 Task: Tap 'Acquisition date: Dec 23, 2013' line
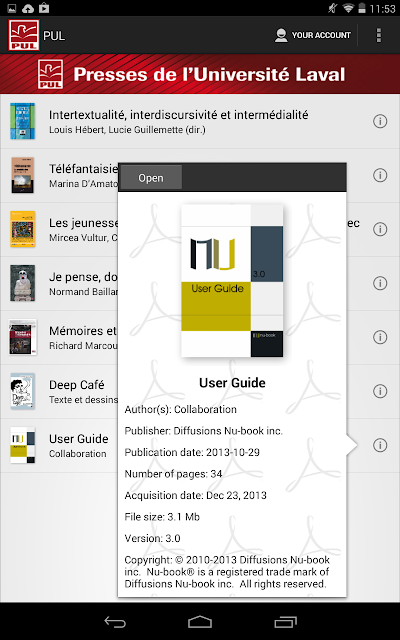tap(195, 496)
